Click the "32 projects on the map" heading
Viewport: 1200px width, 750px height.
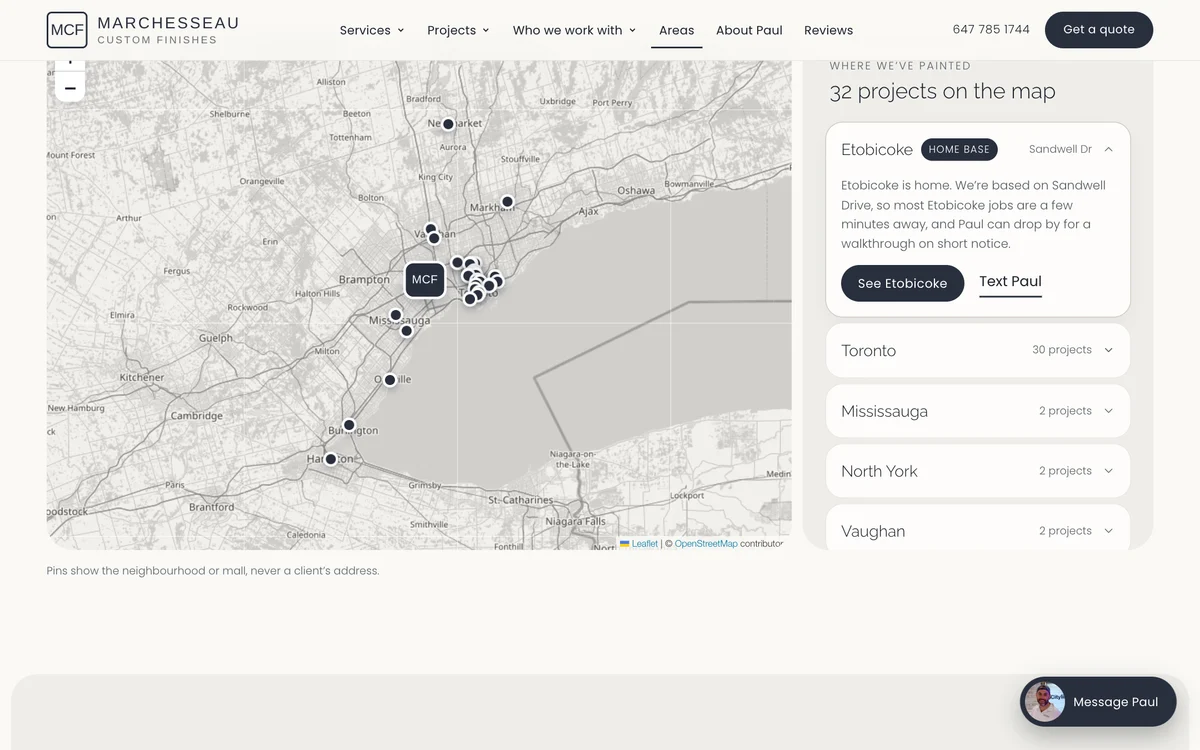(x=942, y=92)
